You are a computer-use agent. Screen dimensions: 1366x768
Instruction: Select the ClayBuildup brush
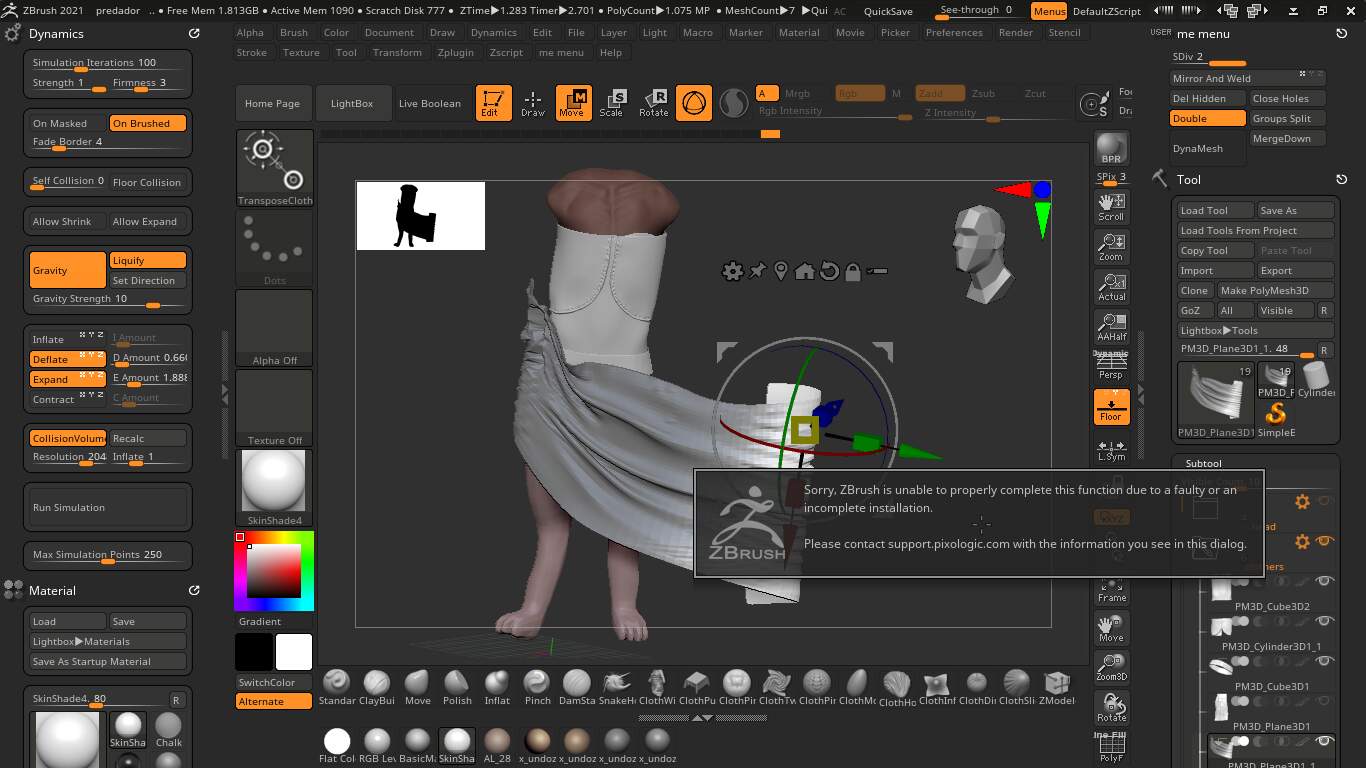(x=377, y=688)
